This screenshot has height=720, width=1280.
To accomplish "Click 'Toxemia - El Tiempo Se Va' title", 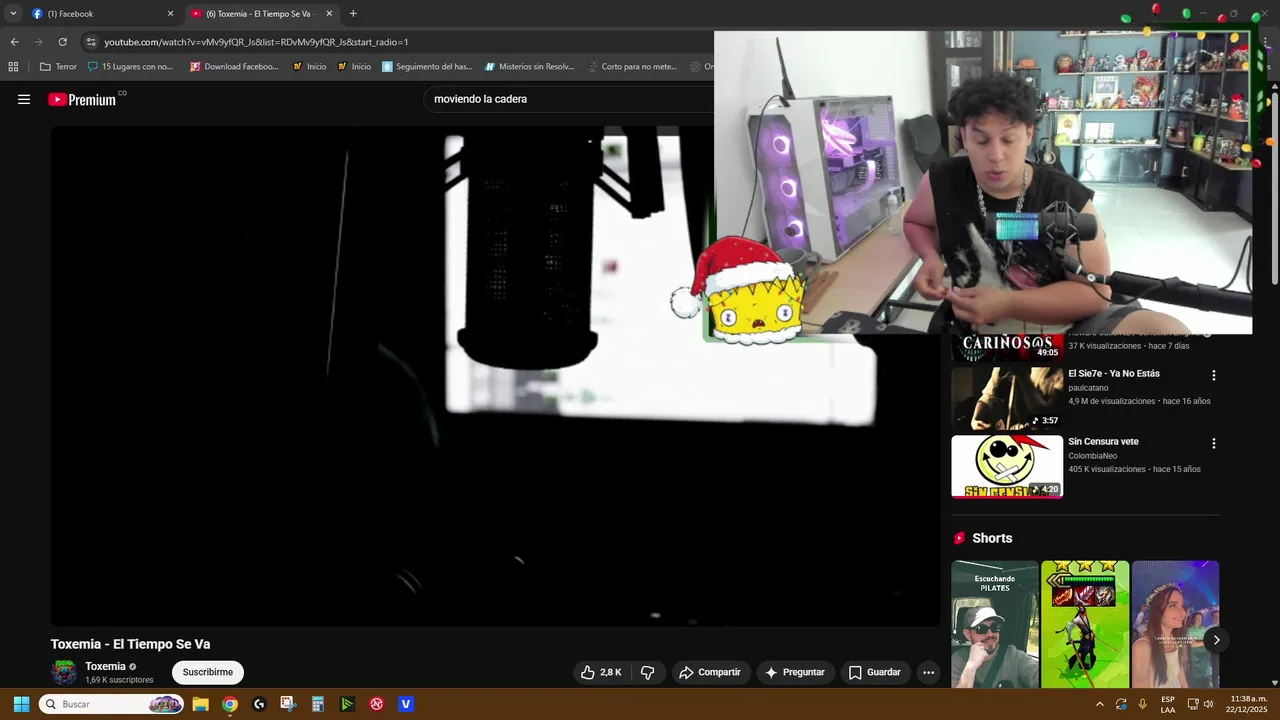I will coord(130,644).
